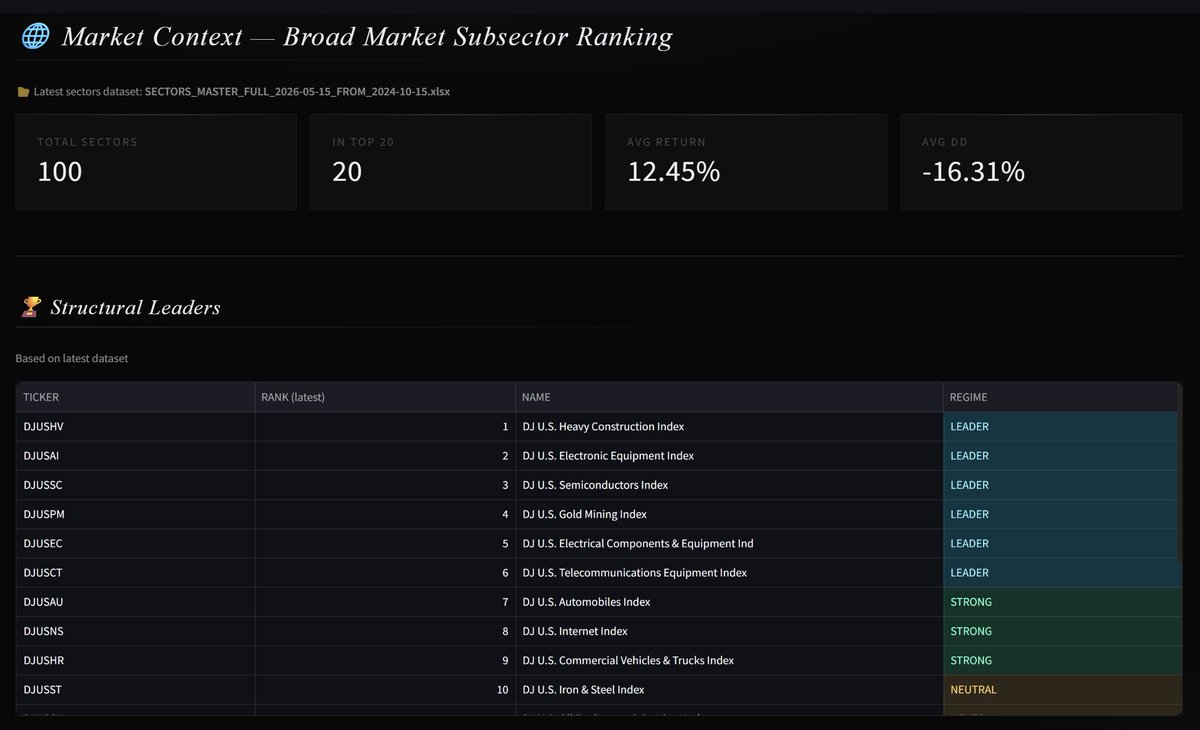The image size is (1200, 730).
Task: Click the LEADER regime cell for DJUSHV
Action: (x=1060, y=427)
